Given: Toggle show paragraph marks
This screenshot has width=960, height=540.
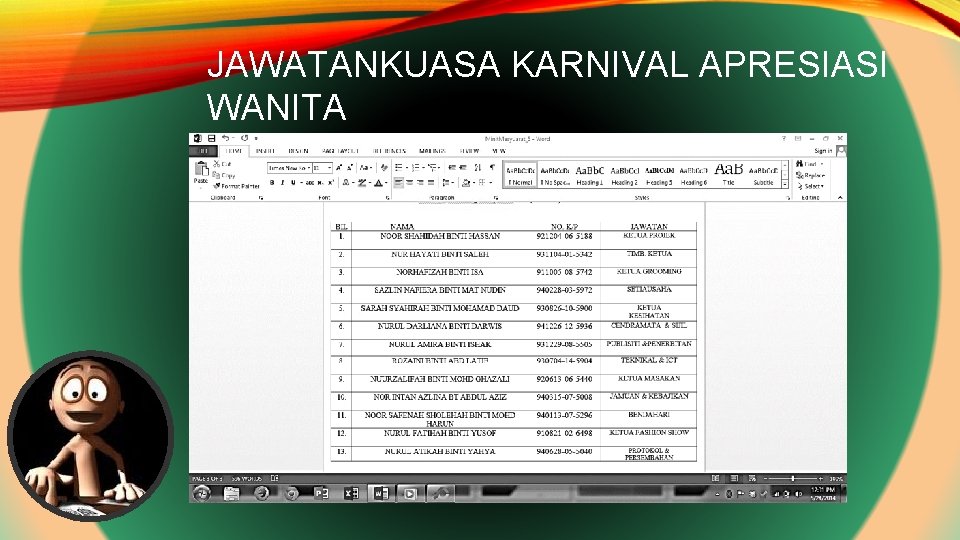Looking at the screenshot, I should point(492,167).
